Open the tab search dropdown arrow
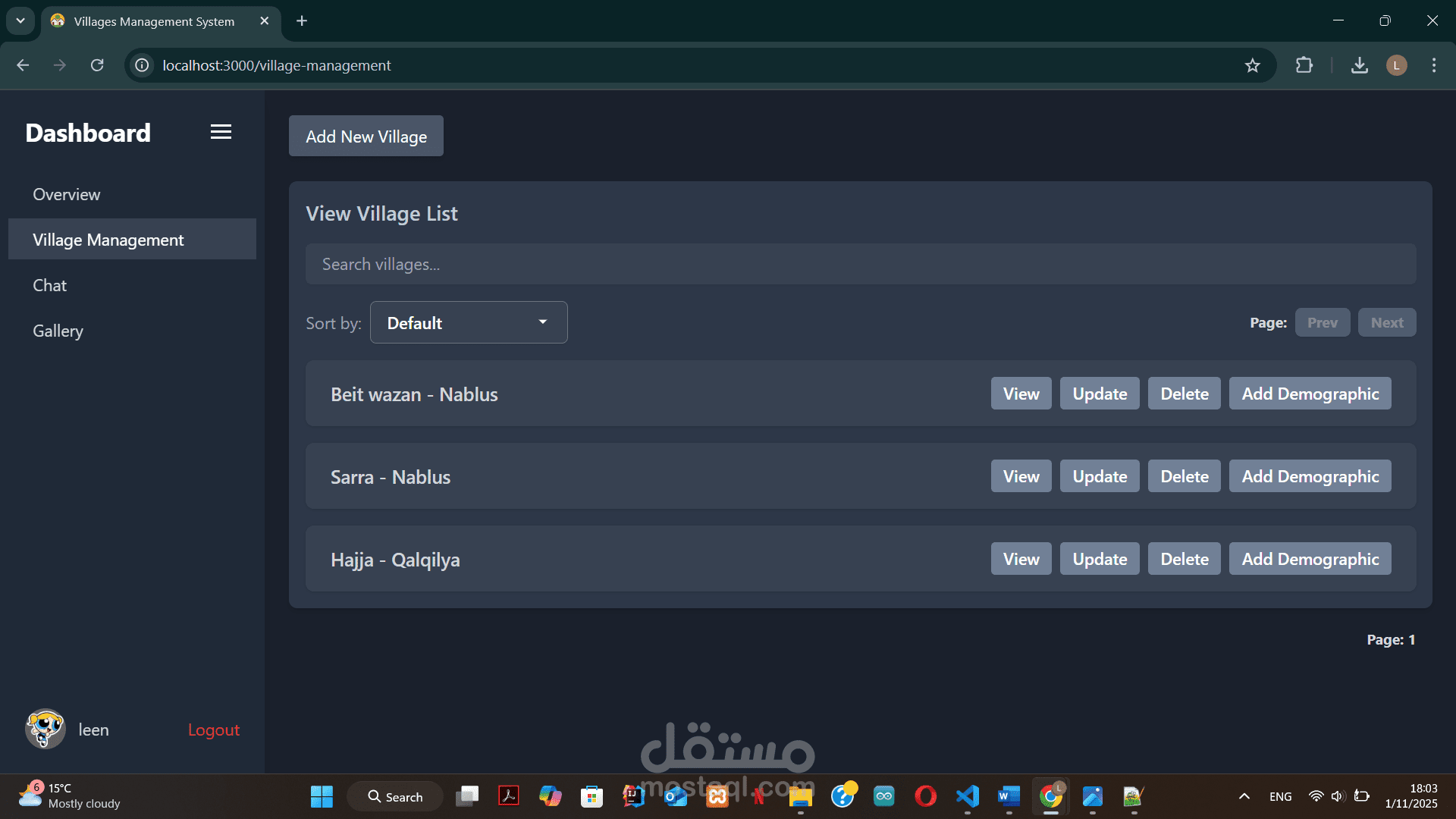The width and height of the screenshot is (1456, 819). pyautogui.click(x=20, y=20)
